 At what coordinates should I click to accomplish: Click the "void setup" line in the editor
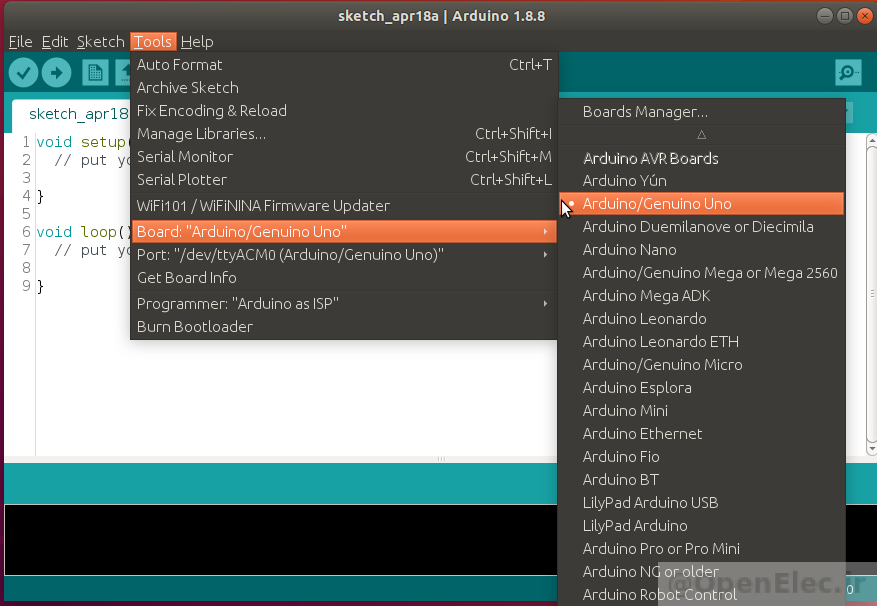(81, 142)
